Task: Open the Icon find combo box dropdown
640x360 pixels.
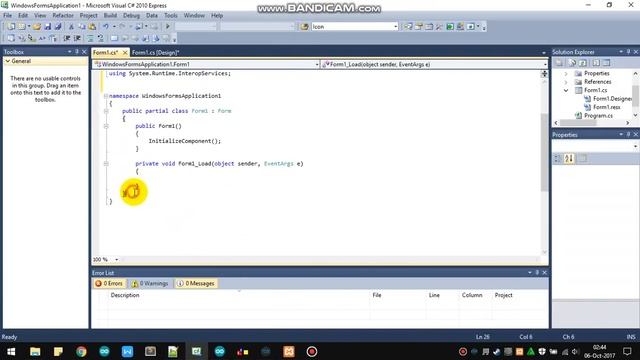Action: point(396,27)
